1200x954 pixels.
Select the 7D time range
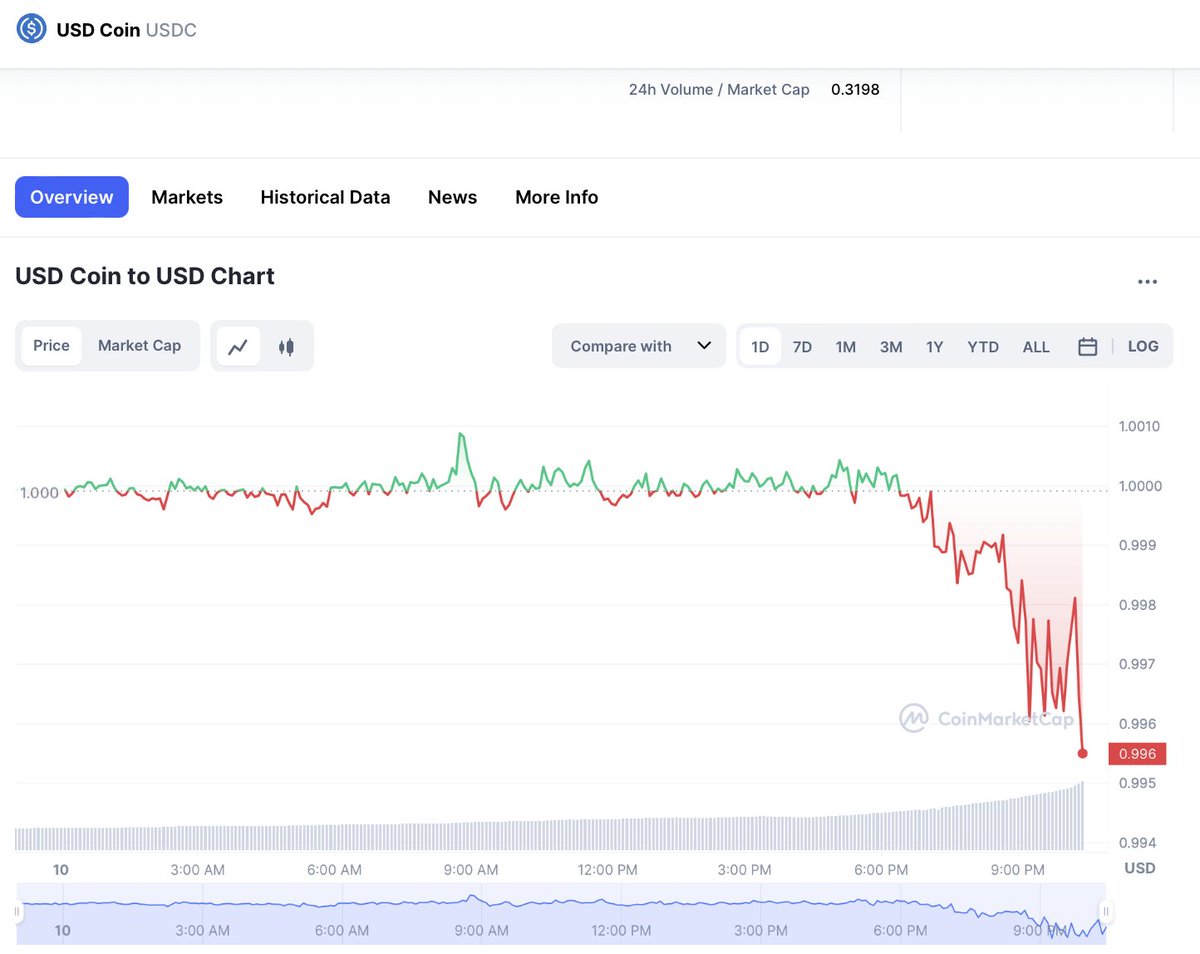(802, 346)
